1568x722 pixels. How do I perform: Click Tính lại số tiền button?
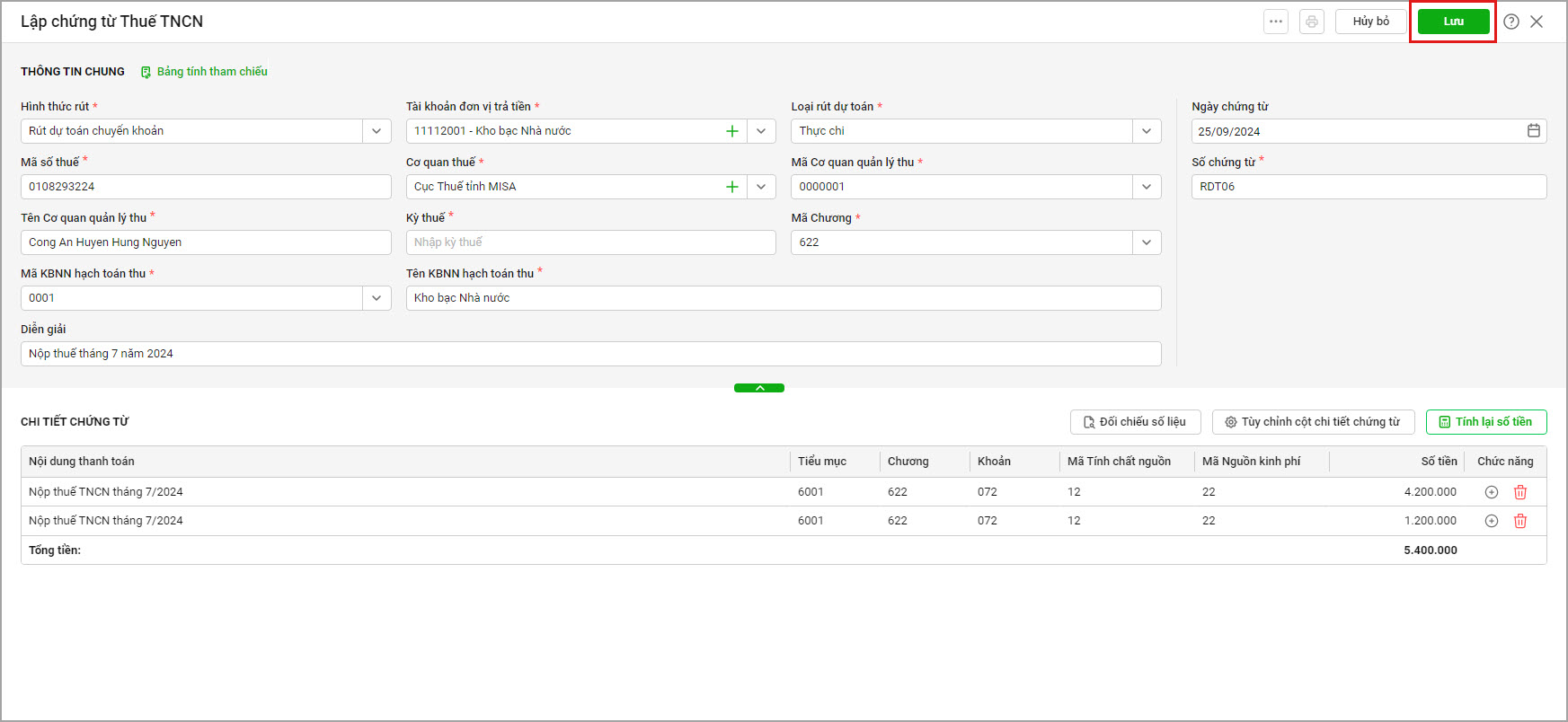(x=1486, y=422)
